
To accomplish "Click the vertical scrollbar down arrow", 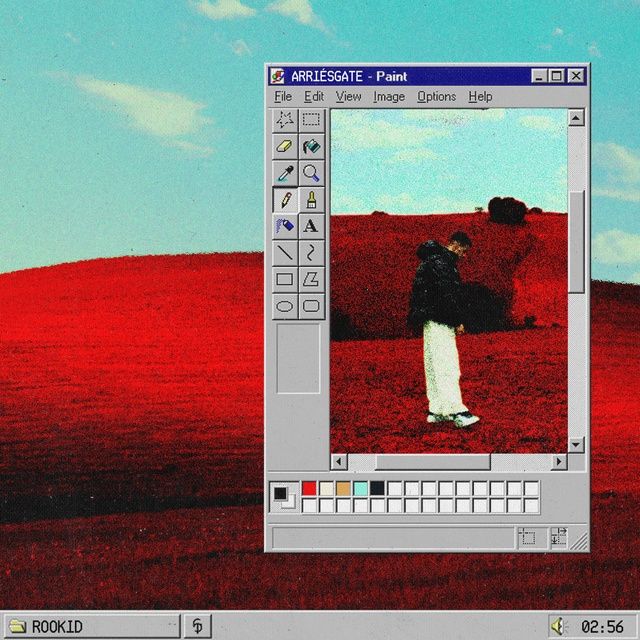I will 576,445.
